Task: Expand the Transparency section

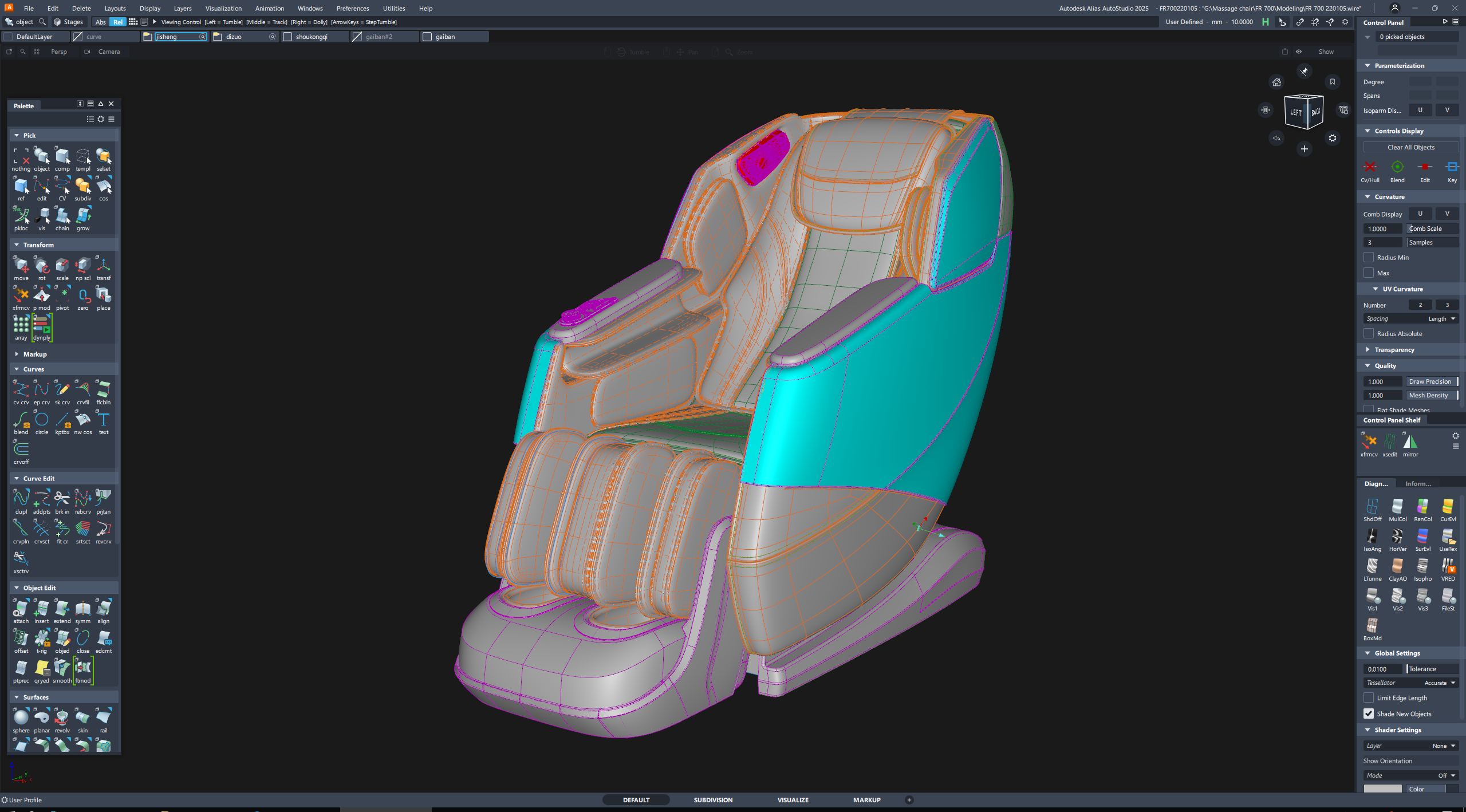Action: coord(1368,349)
